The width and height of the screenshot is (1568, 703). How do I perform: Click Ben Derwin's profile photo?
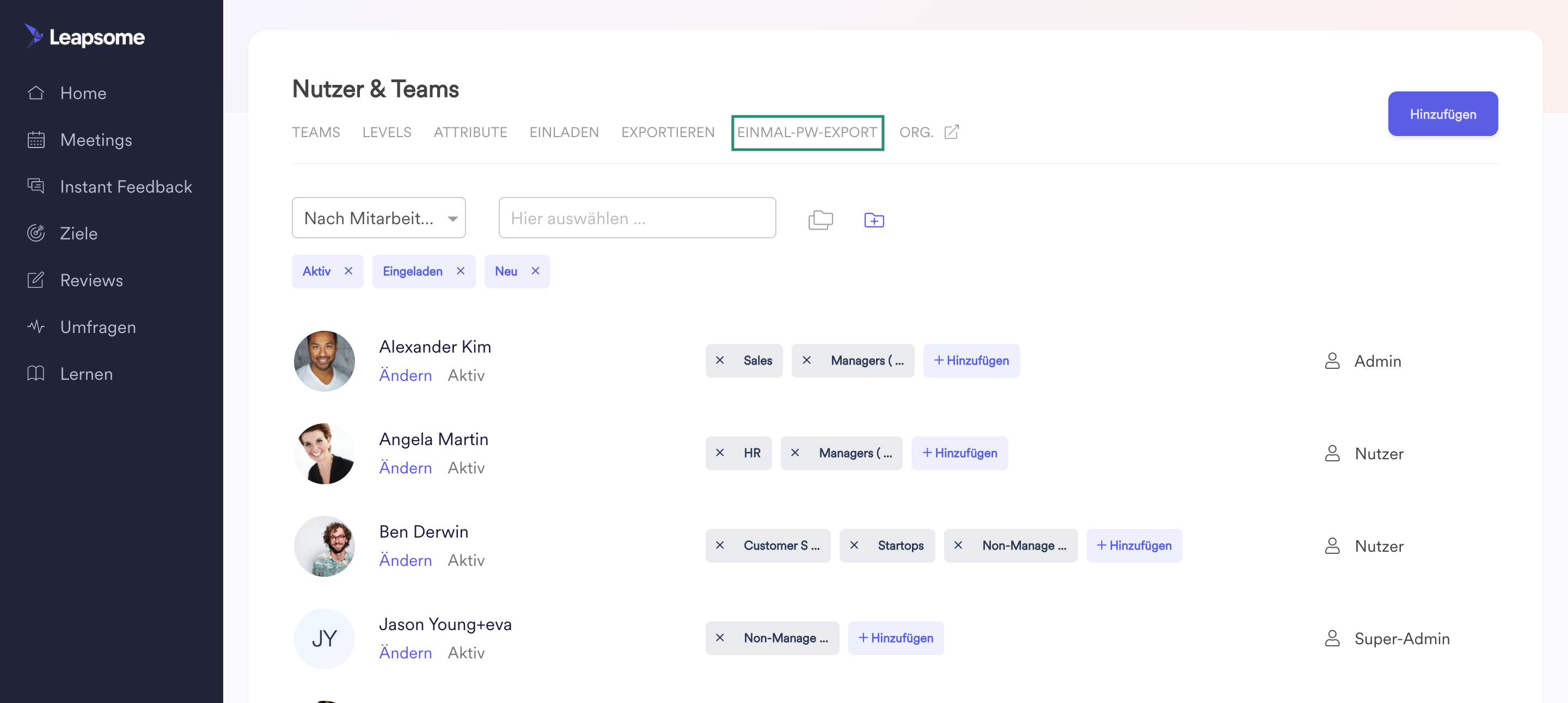(324, 546)
